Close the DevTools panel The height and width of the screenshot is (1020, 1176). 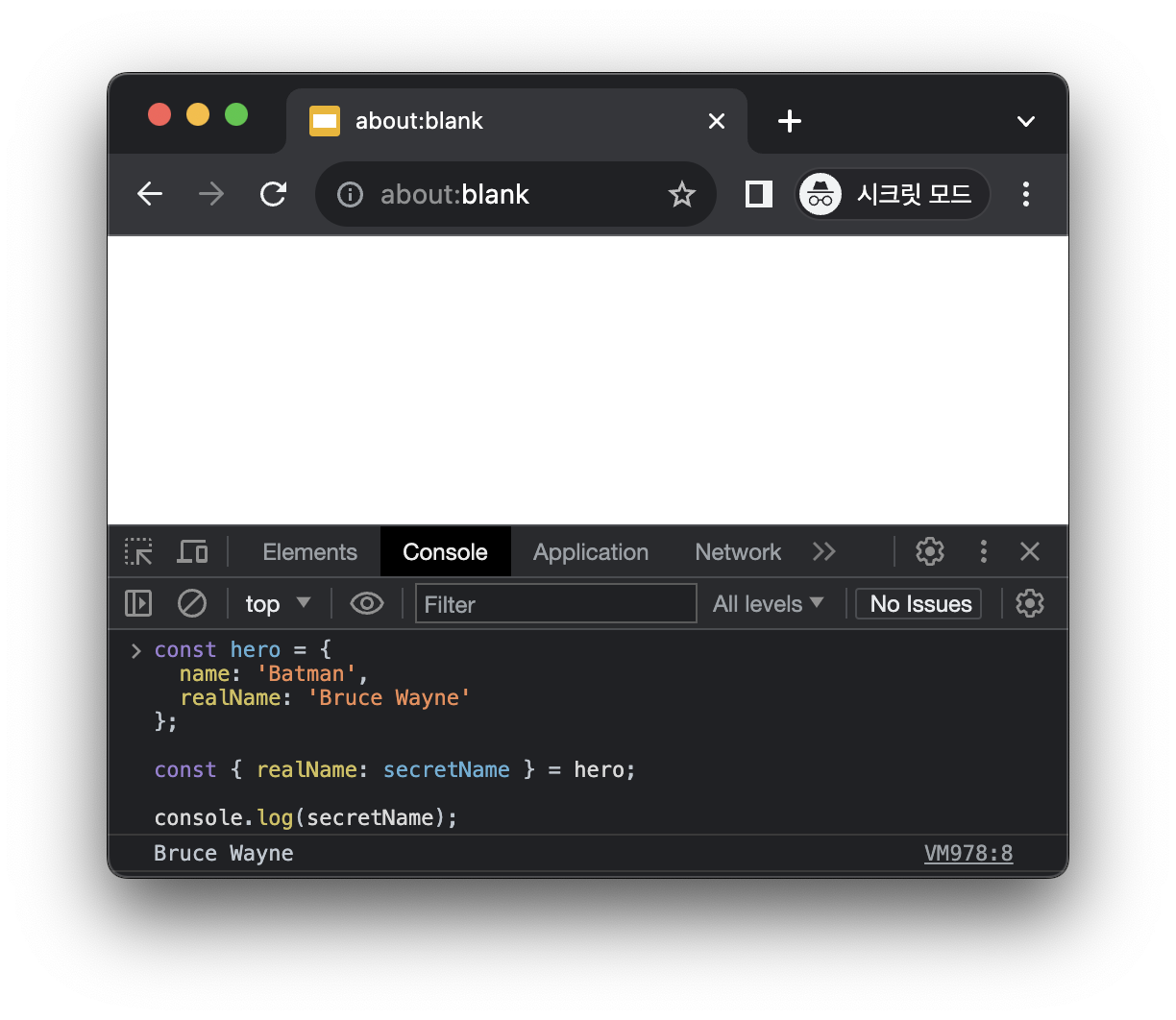pyautogui.click(x=1030, y=551)
